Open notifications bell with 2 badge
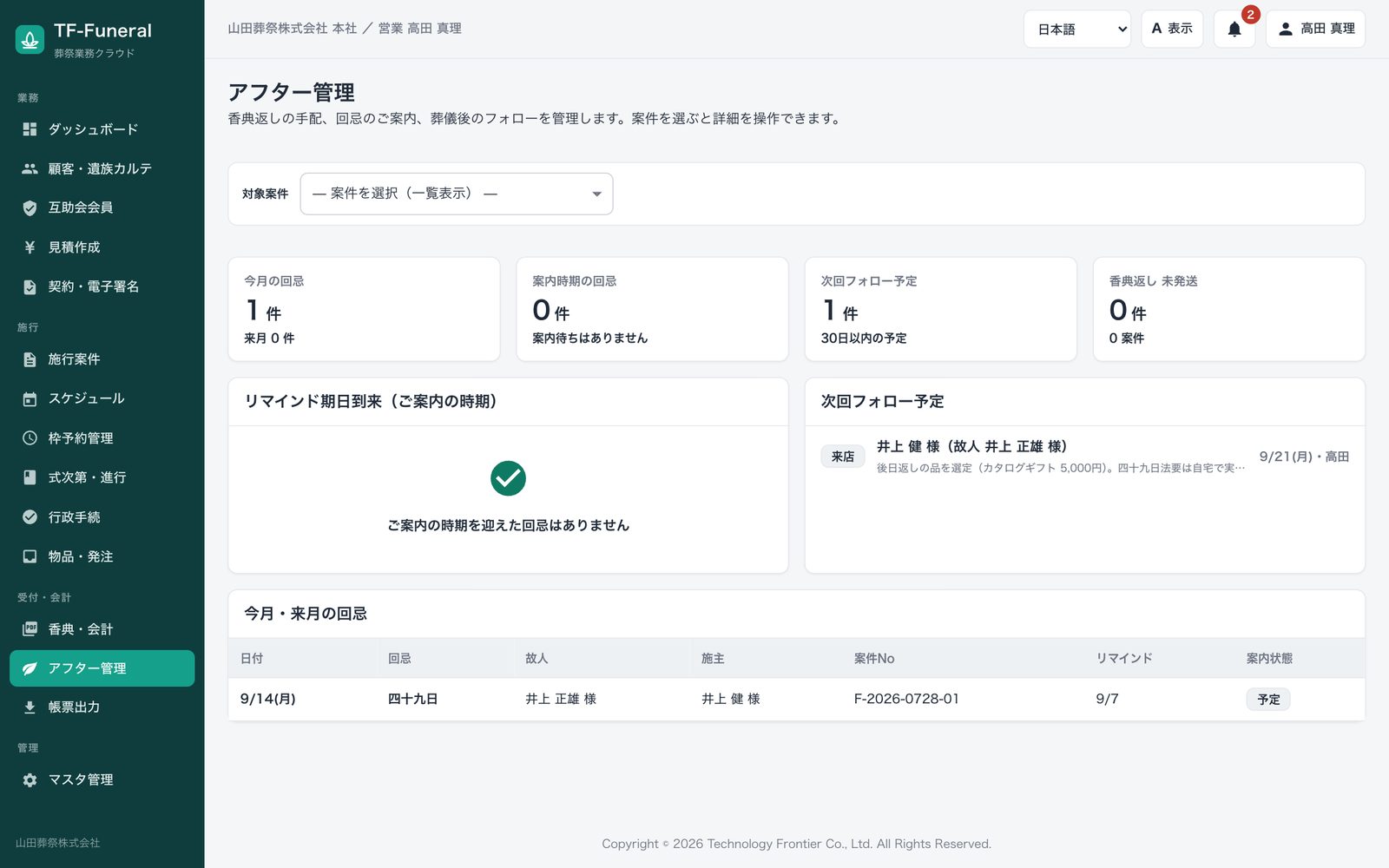This screenshot has height=868, width=1389. pyautogui.click(x=1234, y=29)
